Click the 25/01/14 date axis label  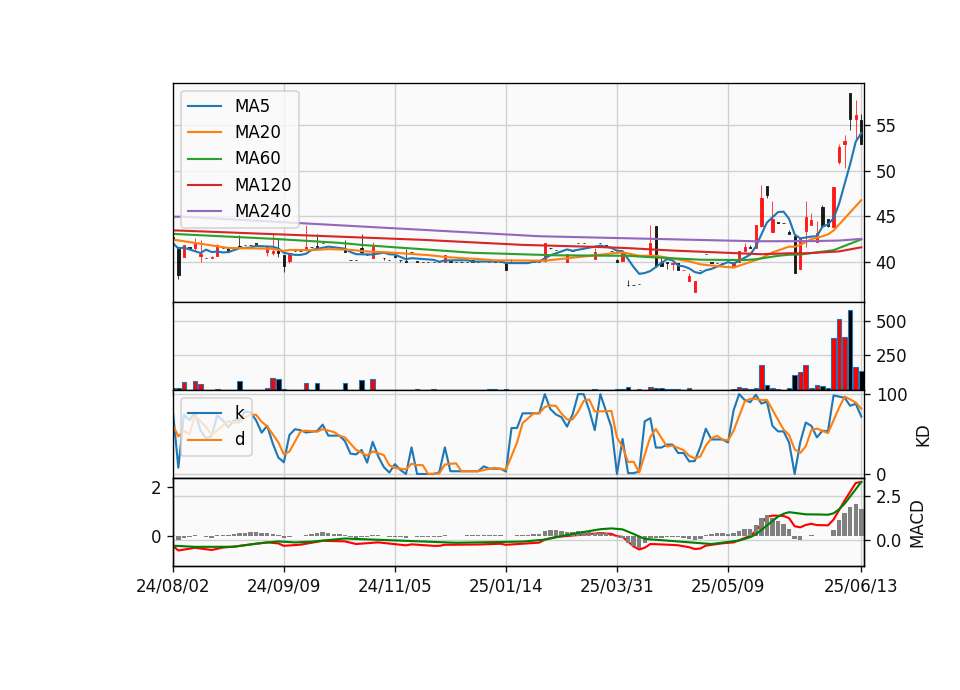pos(506,586)
